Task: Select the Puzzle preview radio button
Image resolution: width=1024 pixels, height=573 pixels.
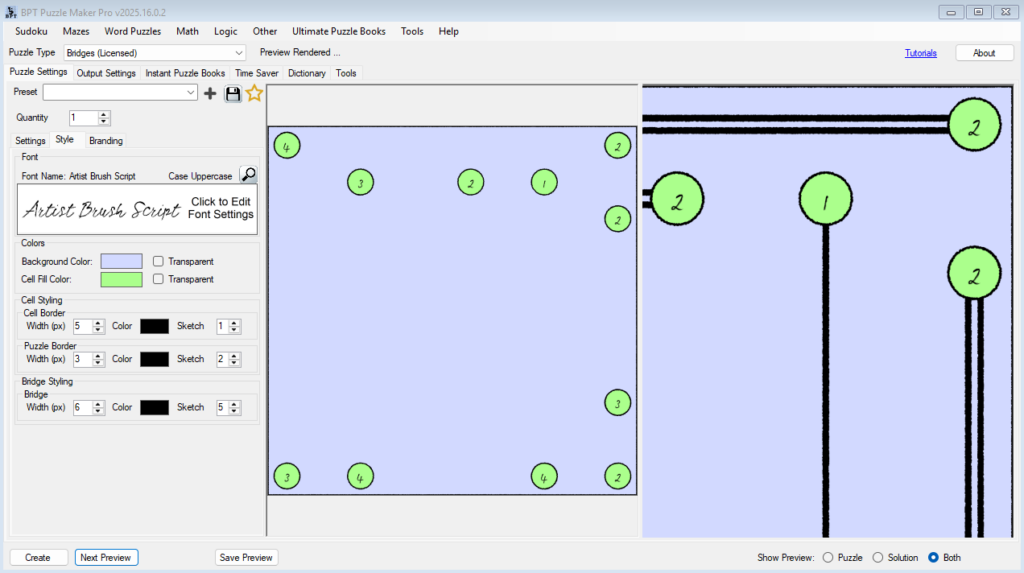Action: [x=827, y=557]
